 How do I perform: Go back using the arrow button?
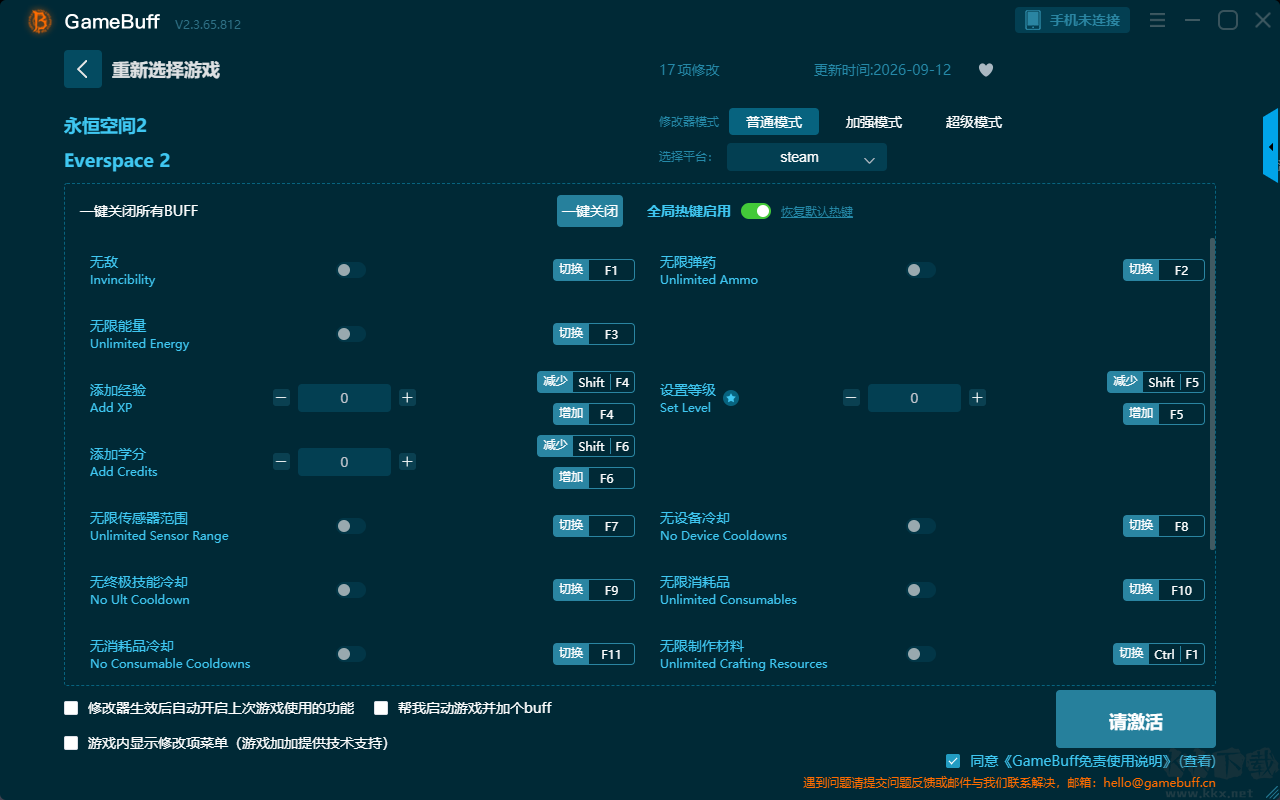click(x=83, y=69)
